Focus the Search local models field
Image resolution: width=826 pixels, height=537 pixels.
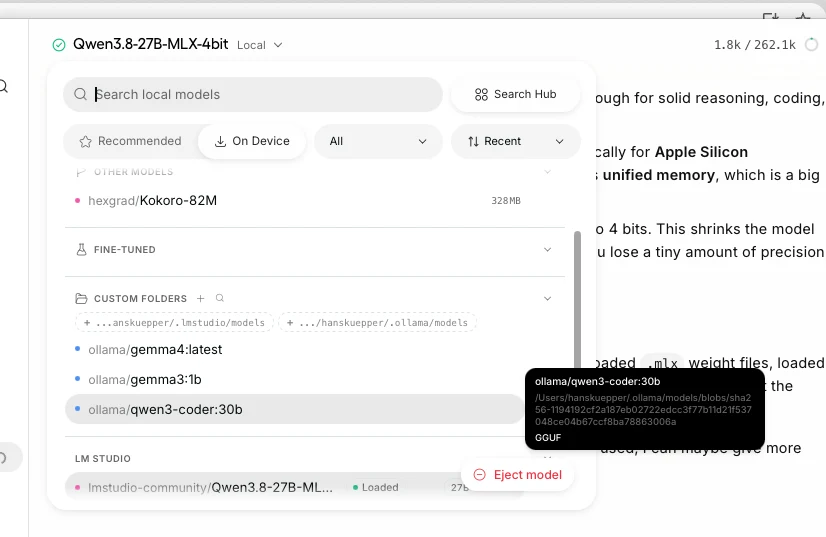point(253,94)
